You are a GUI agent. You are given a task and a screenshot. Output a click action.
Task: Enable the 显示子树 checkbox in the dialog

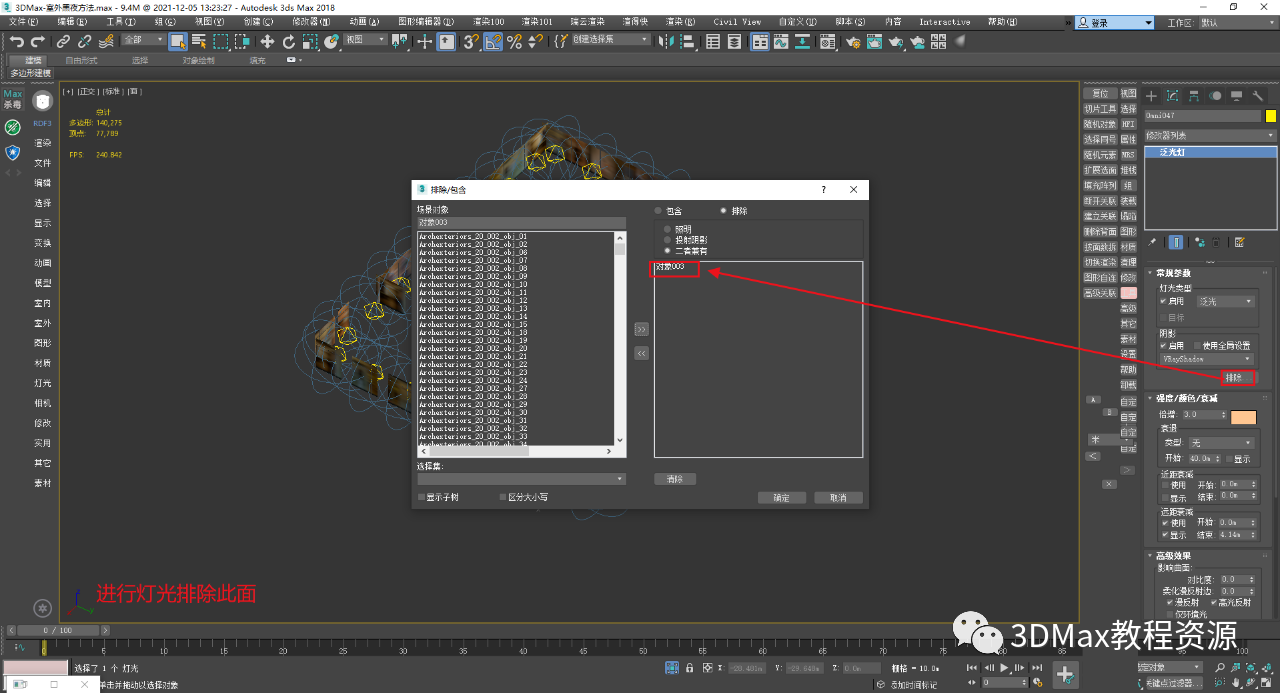click(x=423, y=497)
